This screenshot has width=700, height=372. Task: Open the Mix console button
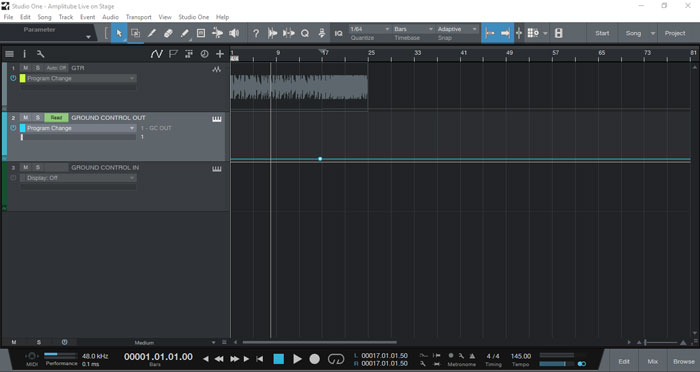pos(653,361)
